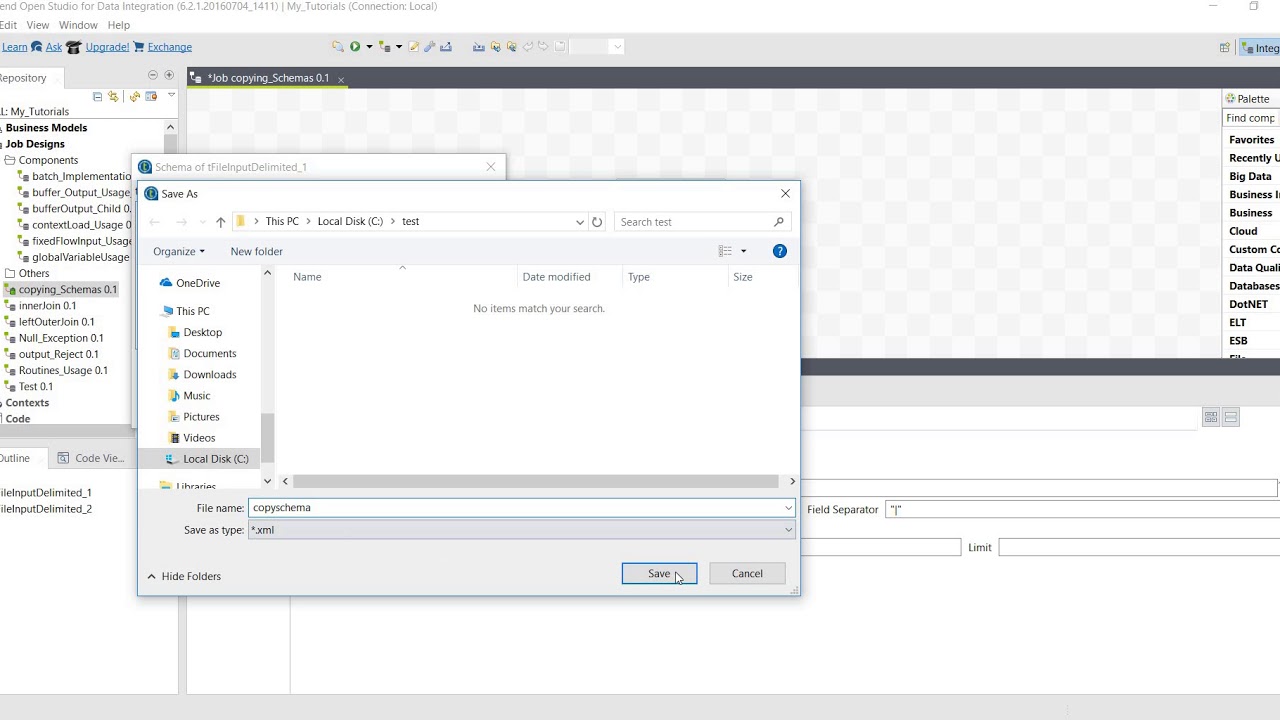The image size is (1280, 720).
Task: Switch to the Code Viewer tab
Action: [x=92, y=458]
